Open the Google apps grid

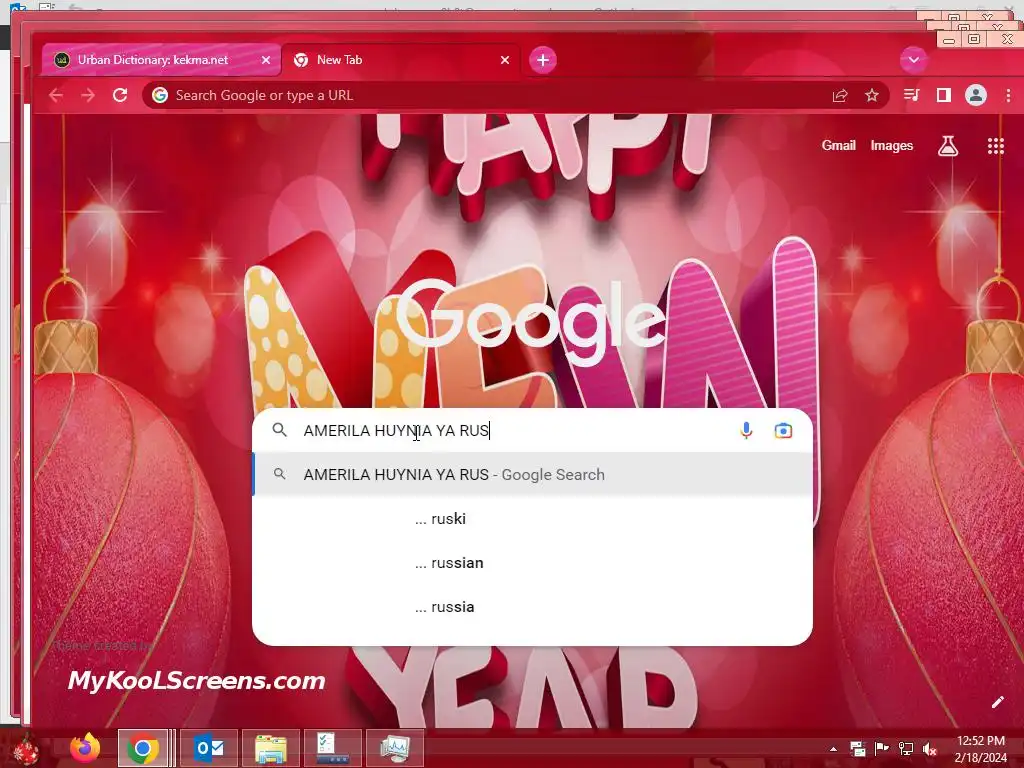pos(995,146)
